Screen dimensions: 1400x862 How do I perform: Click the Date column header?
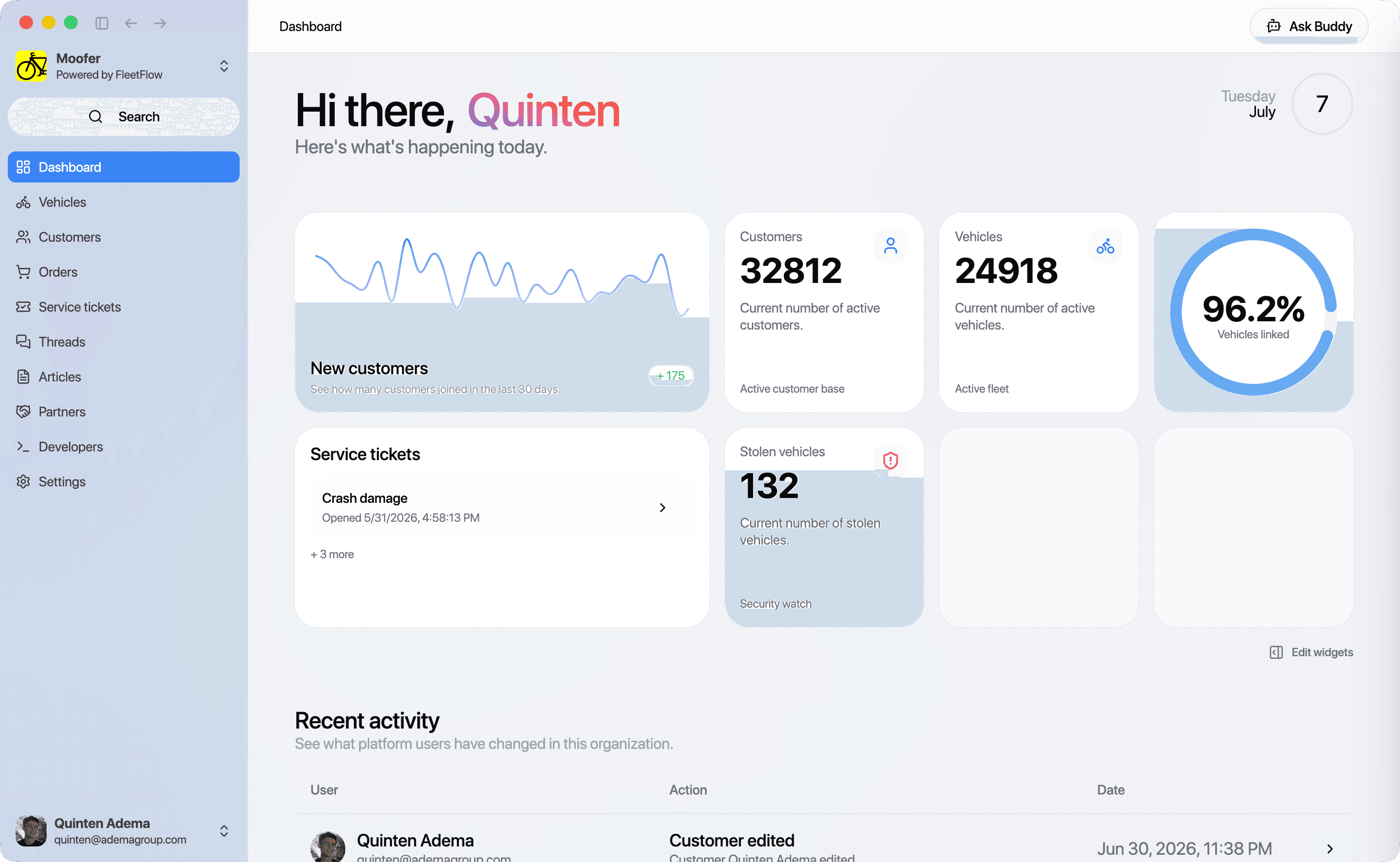[1110, 790]
